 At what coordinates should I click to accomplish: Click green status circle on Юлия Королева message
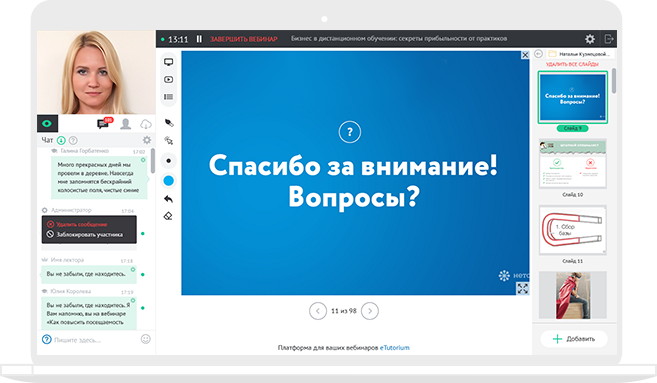click(x=133, y=300)
